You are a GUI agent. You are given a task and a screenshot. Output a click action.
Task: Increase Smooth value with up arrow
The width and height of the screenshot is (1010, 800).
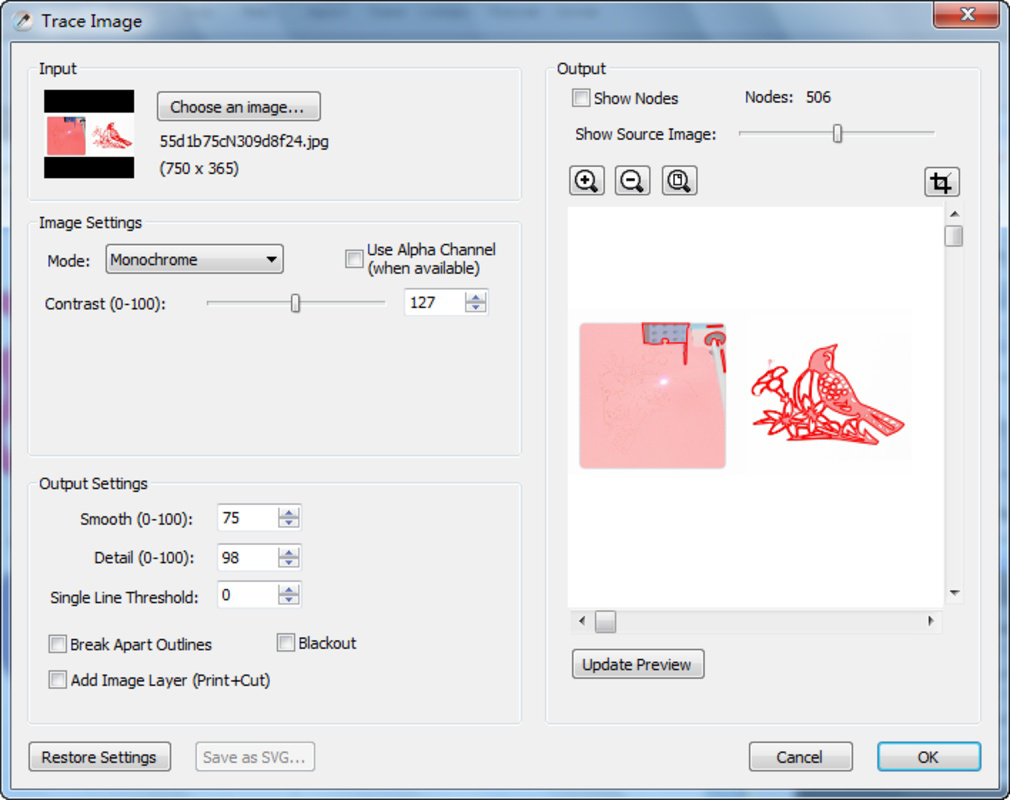click(x=289, y=512)
